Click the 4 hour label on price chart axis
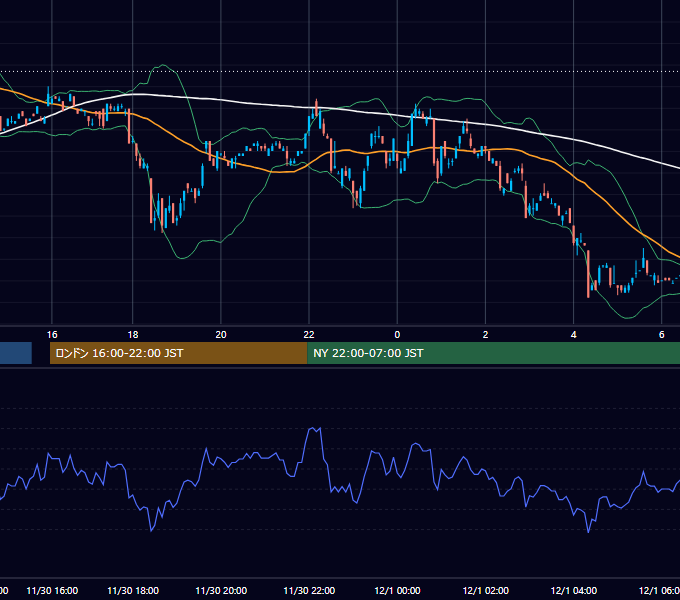Viewport: 680px width, 600px height. point(573,334)
